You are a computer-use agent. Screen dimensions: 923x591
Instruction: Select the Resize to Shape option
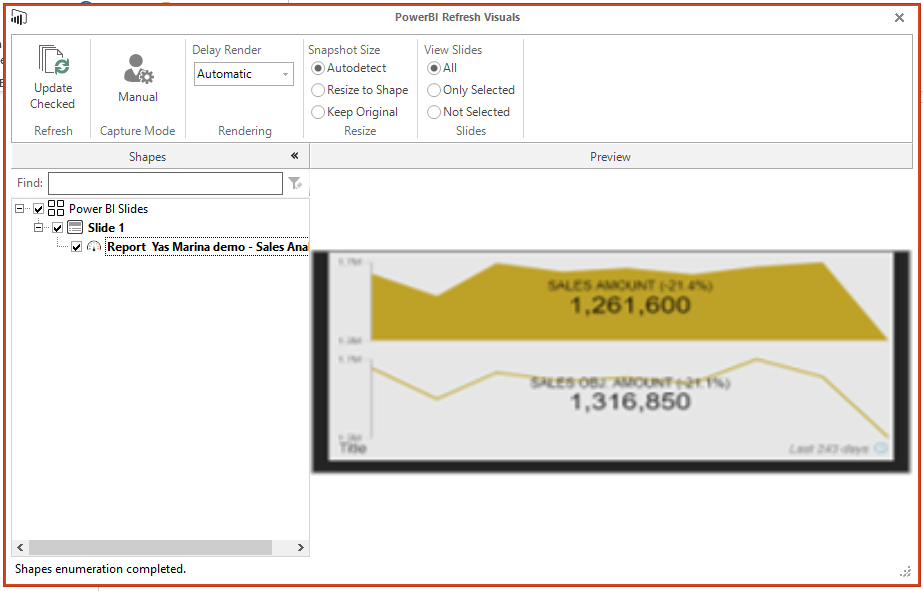pos(317,90)
